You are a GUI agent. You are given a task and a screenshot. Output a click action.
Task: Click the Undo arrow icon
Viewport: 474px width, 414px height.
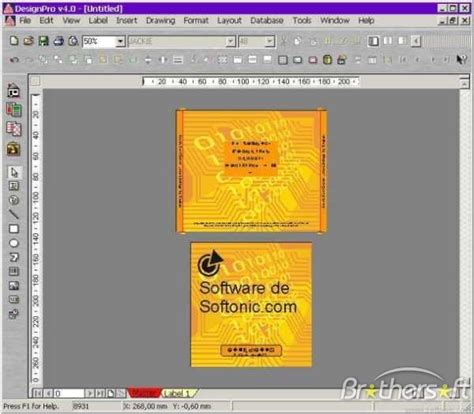pyautogui.click(x=14, y=60)
